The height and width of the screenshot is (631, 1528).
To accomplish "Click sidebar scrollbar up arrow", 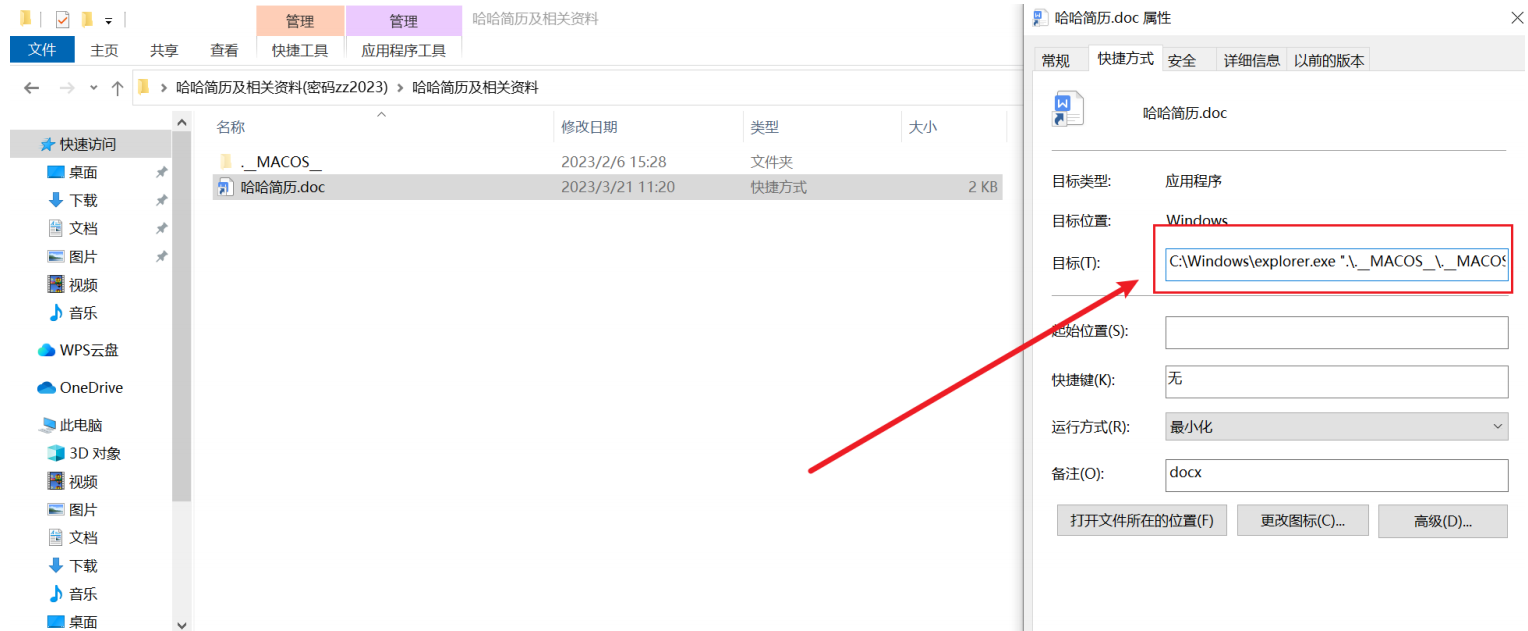I will (181, 122).
